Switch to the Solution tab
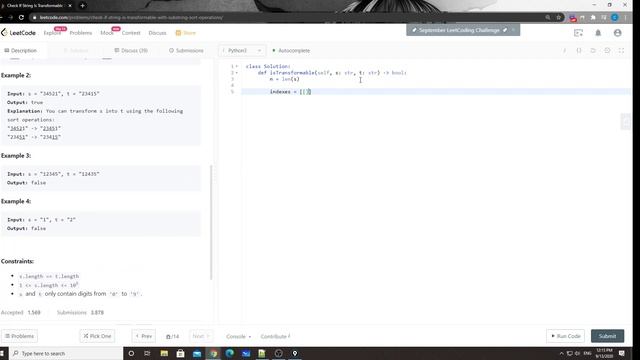 (76, 51)
